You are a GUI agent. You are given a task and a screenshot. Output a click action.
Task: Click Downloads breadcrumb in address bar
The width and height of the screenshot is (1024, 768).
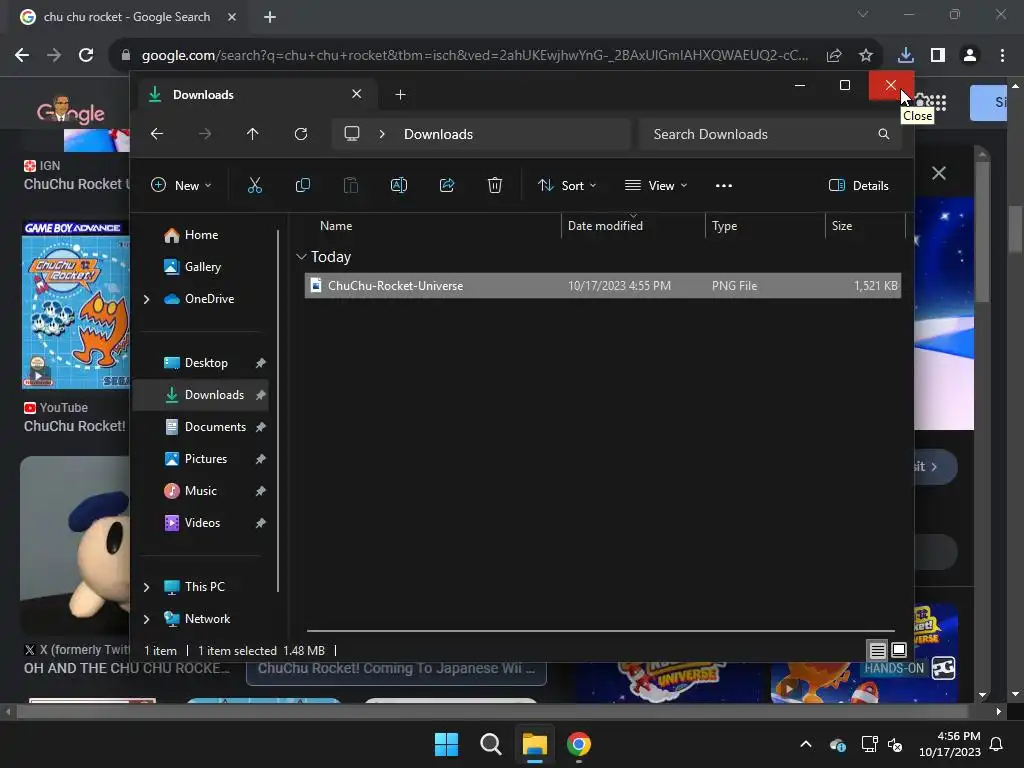(x=438, y=134)
